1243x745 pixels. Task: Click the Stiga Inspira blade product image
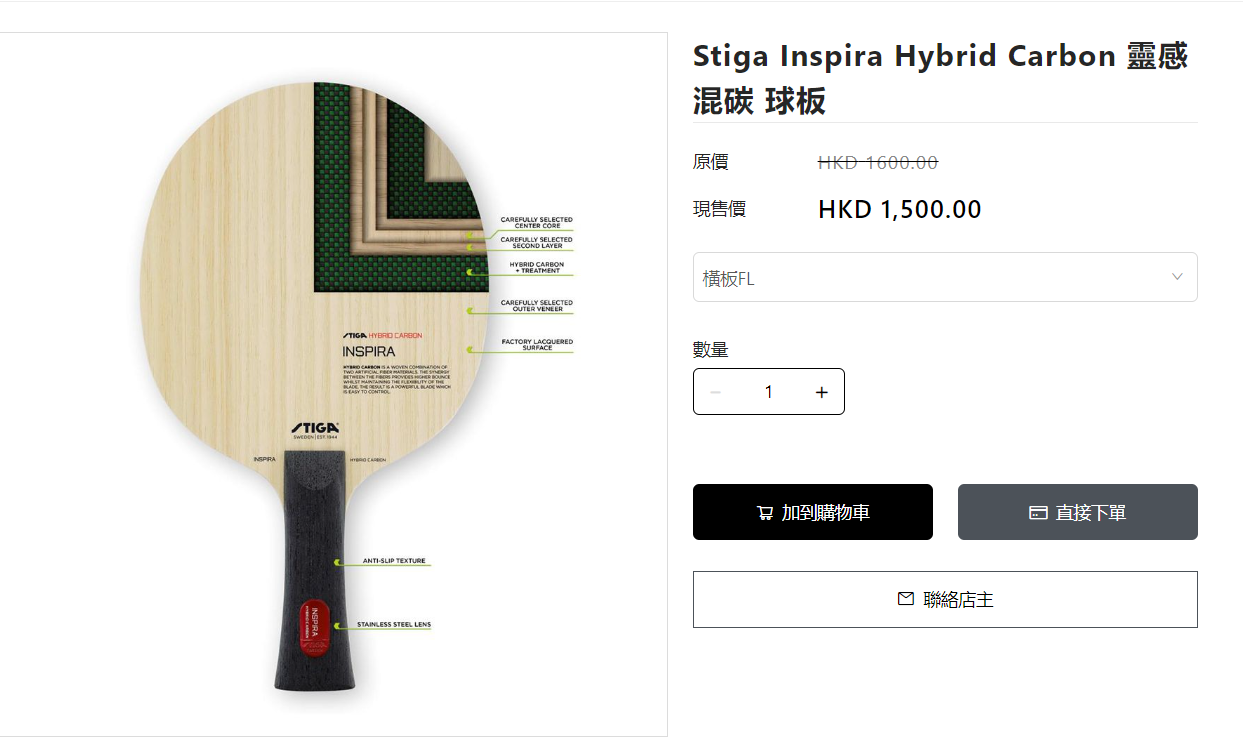point(333,385)
